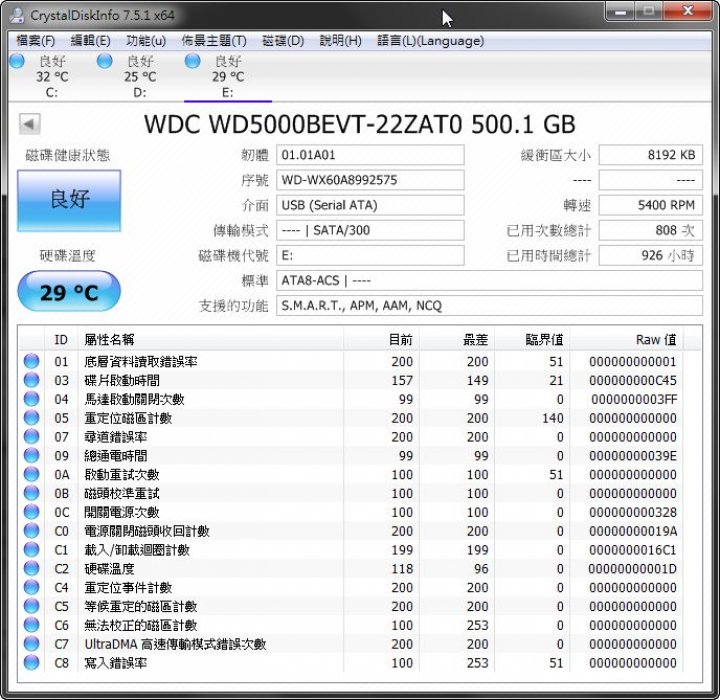
Task: Click raw value 0000000003FF
Action: pos(634,399)
